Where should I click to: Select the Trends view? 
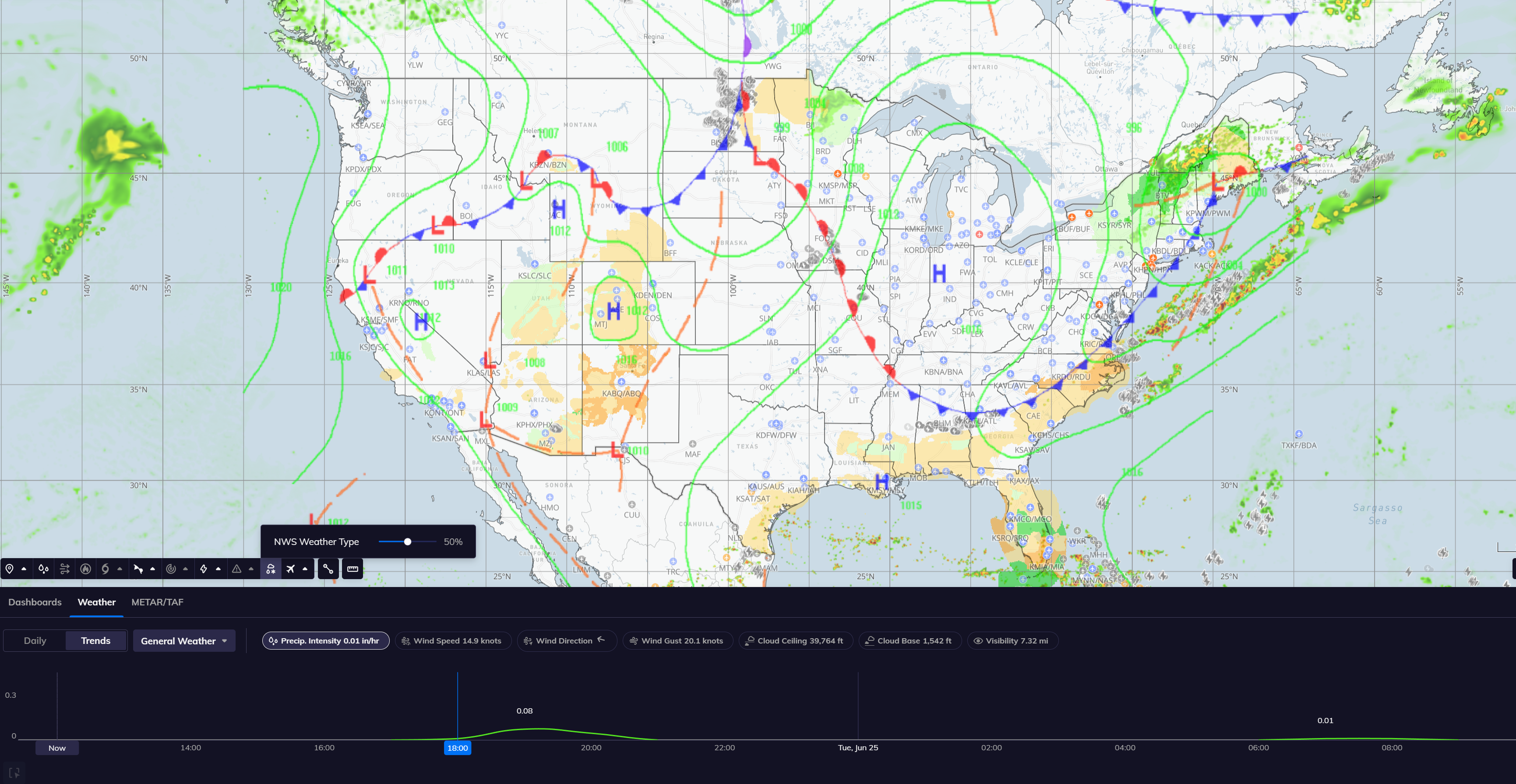(x=95, y=640)
